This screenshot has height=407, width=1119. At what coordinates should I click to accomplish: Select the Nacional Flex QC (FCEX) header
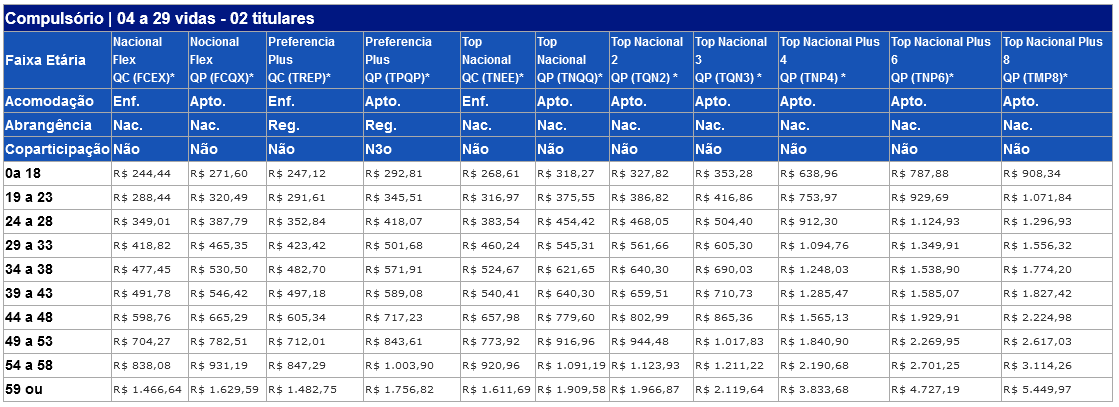coord(149,60)
